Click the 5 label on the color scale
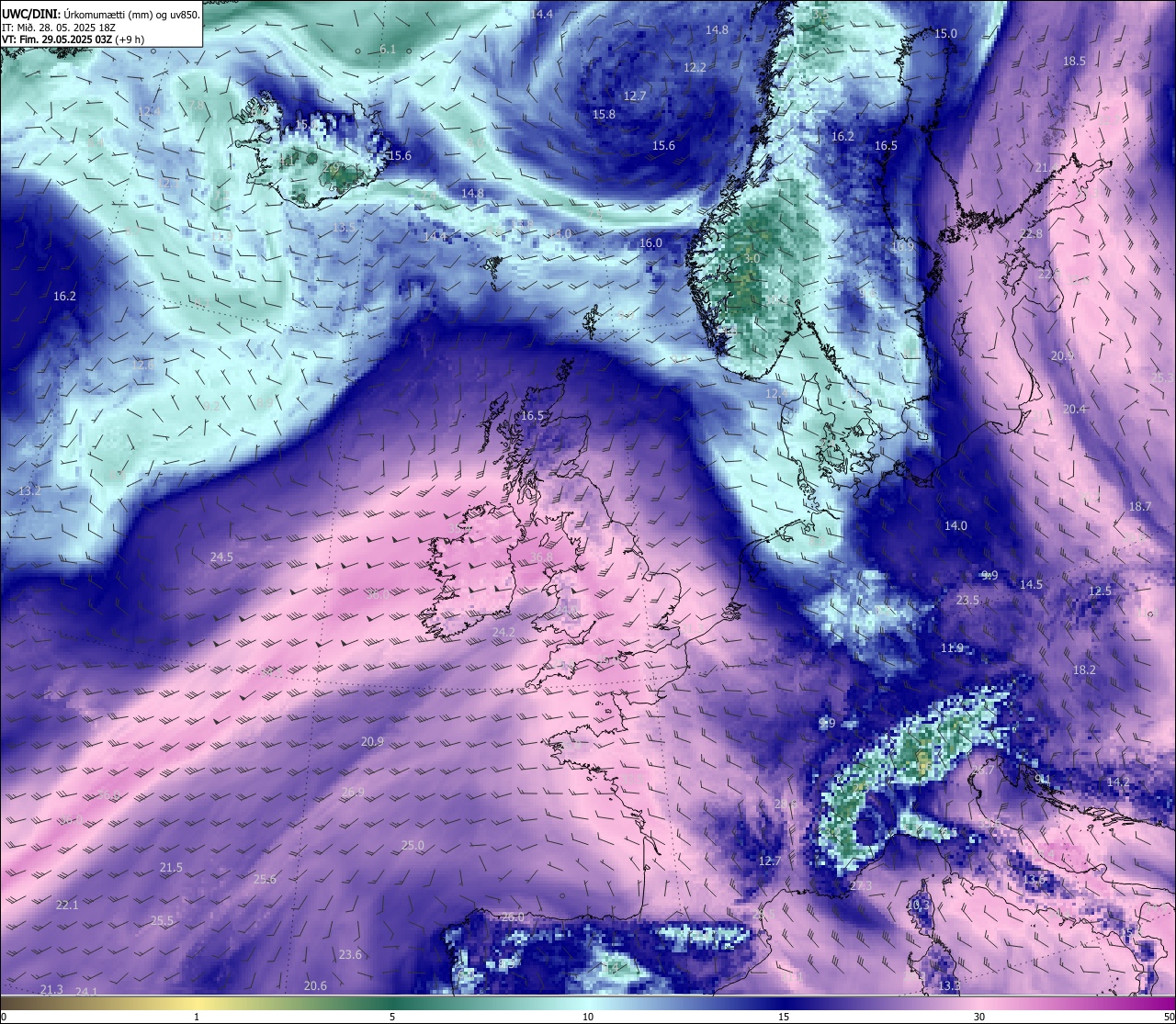Image resolution: width=1176 pixels, height=1024 pixels. click(x=392, y=1017)
